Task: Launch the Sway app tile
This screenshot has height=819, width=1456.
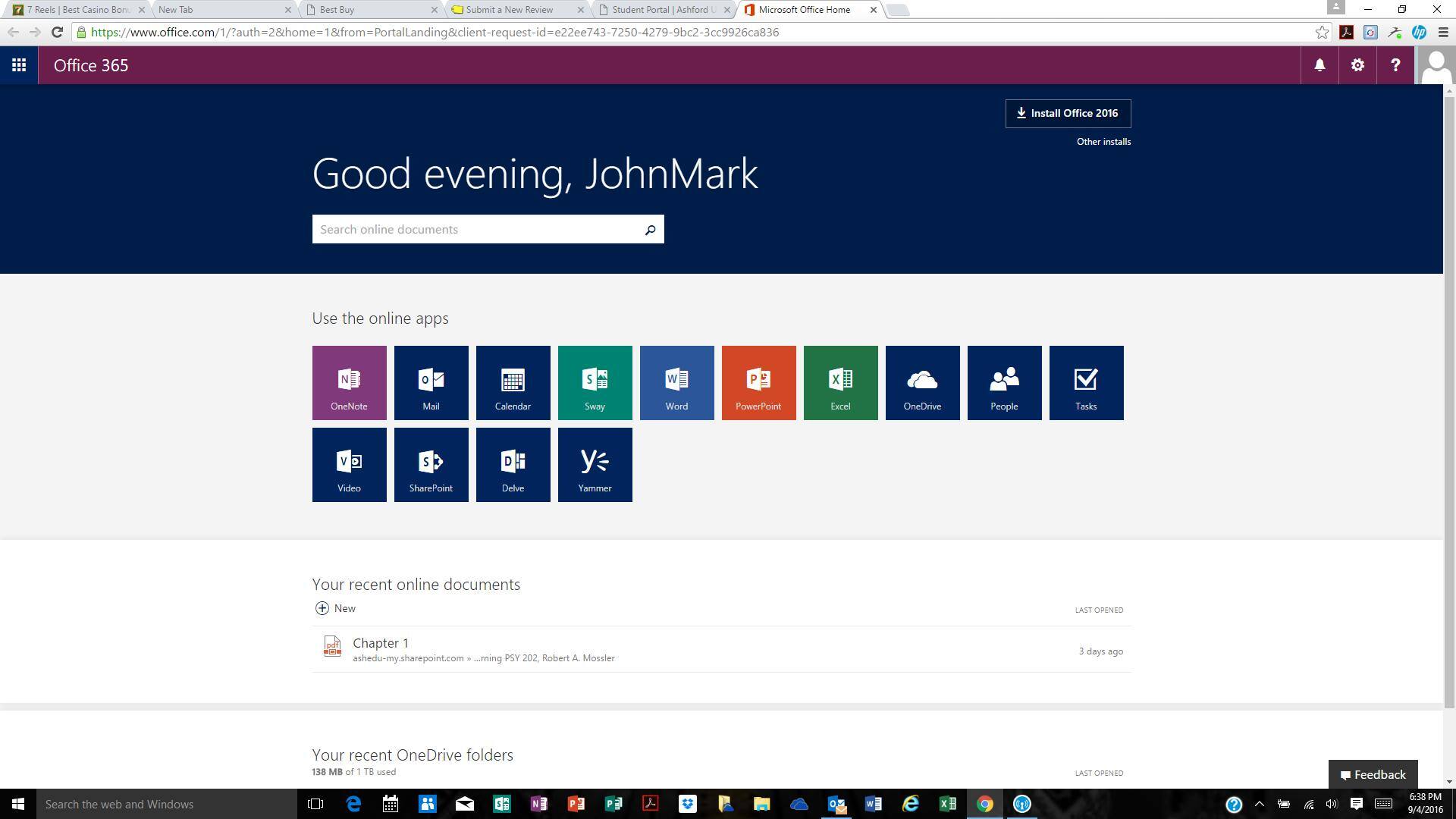Action: point(595,383)
